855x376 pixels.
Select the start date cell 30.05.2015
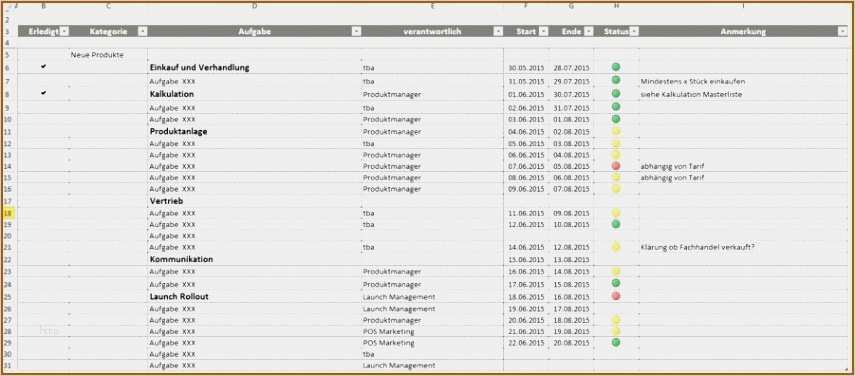click(x=526, y=68)
